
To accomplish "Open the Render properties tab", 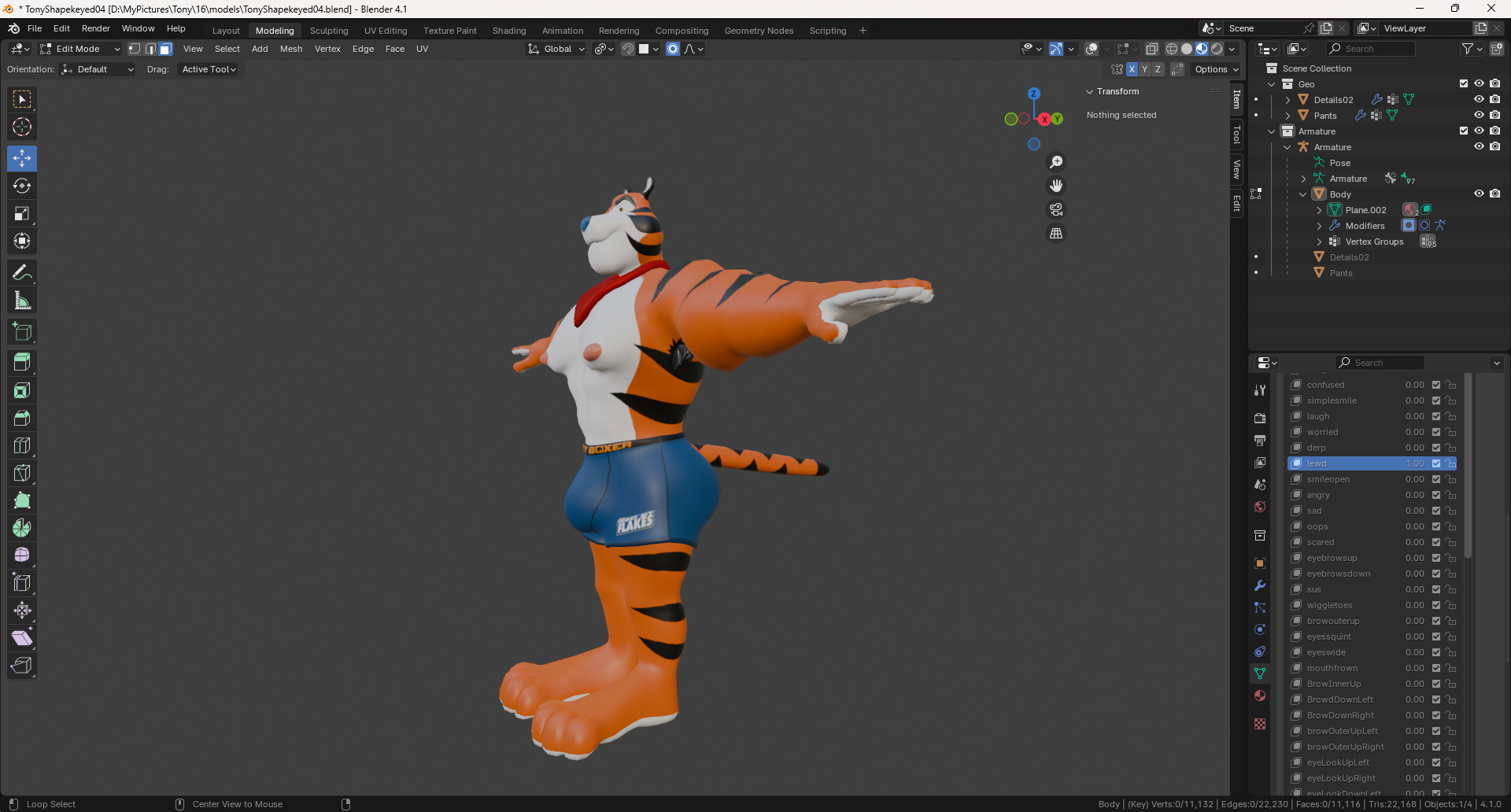I will [1260, 418].
